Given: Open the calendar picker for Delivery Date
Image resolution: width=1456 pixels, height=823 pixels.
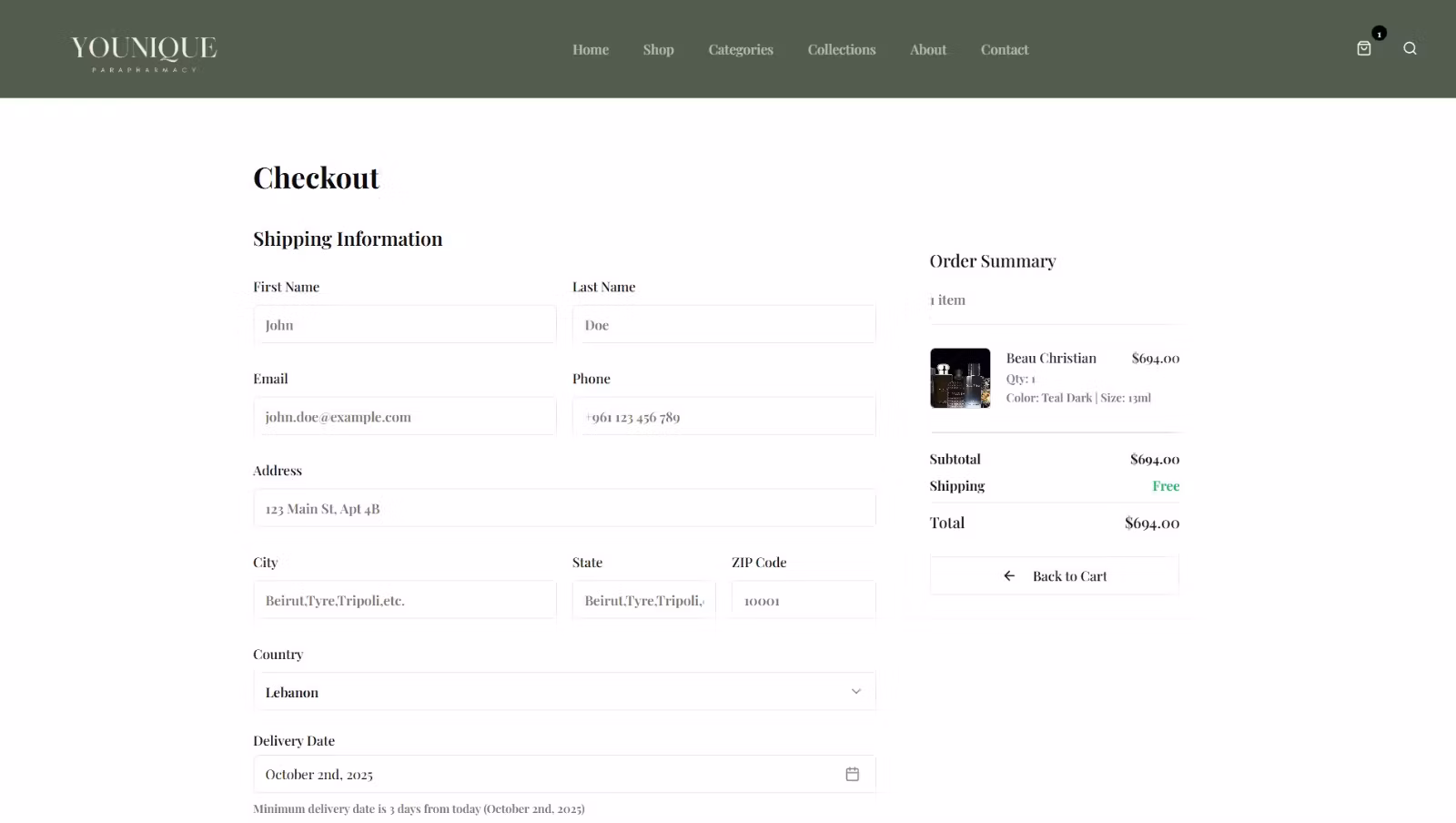Looking at the screenshot, I should tap(853, 774).
